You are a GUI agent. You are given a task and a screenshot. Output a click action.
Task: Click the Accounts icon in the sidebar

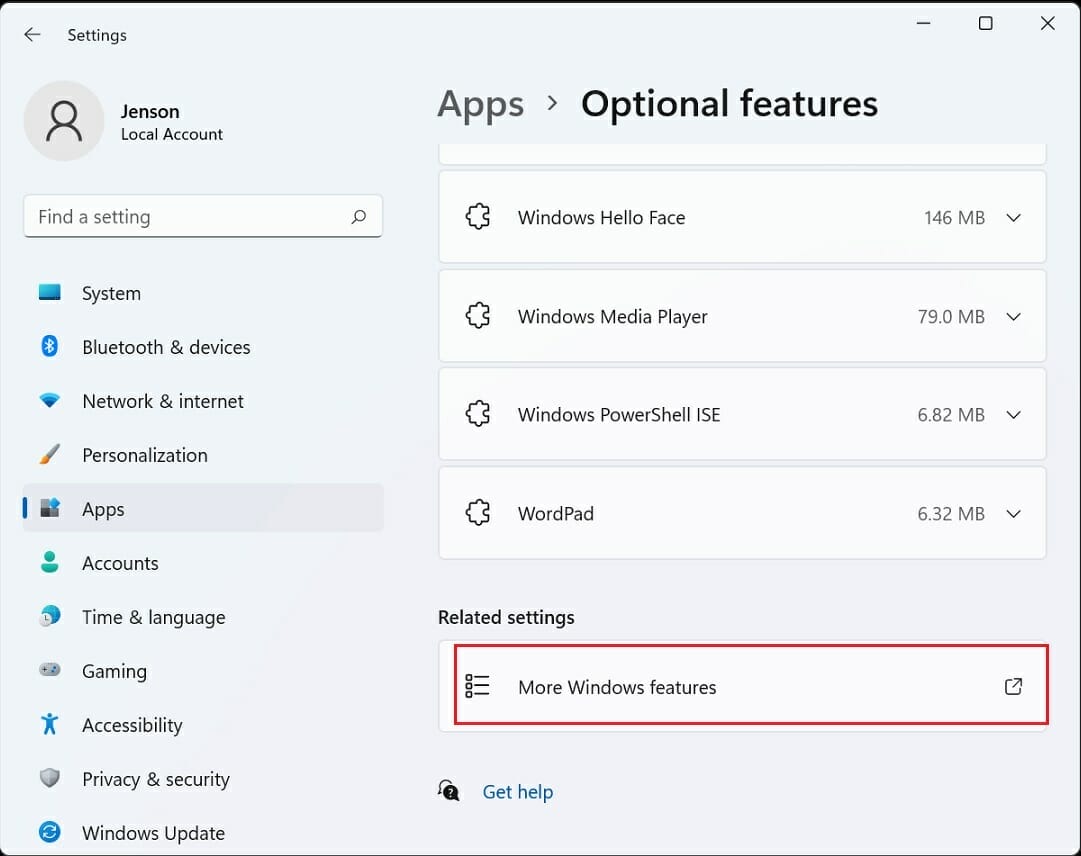click(49, 563)
